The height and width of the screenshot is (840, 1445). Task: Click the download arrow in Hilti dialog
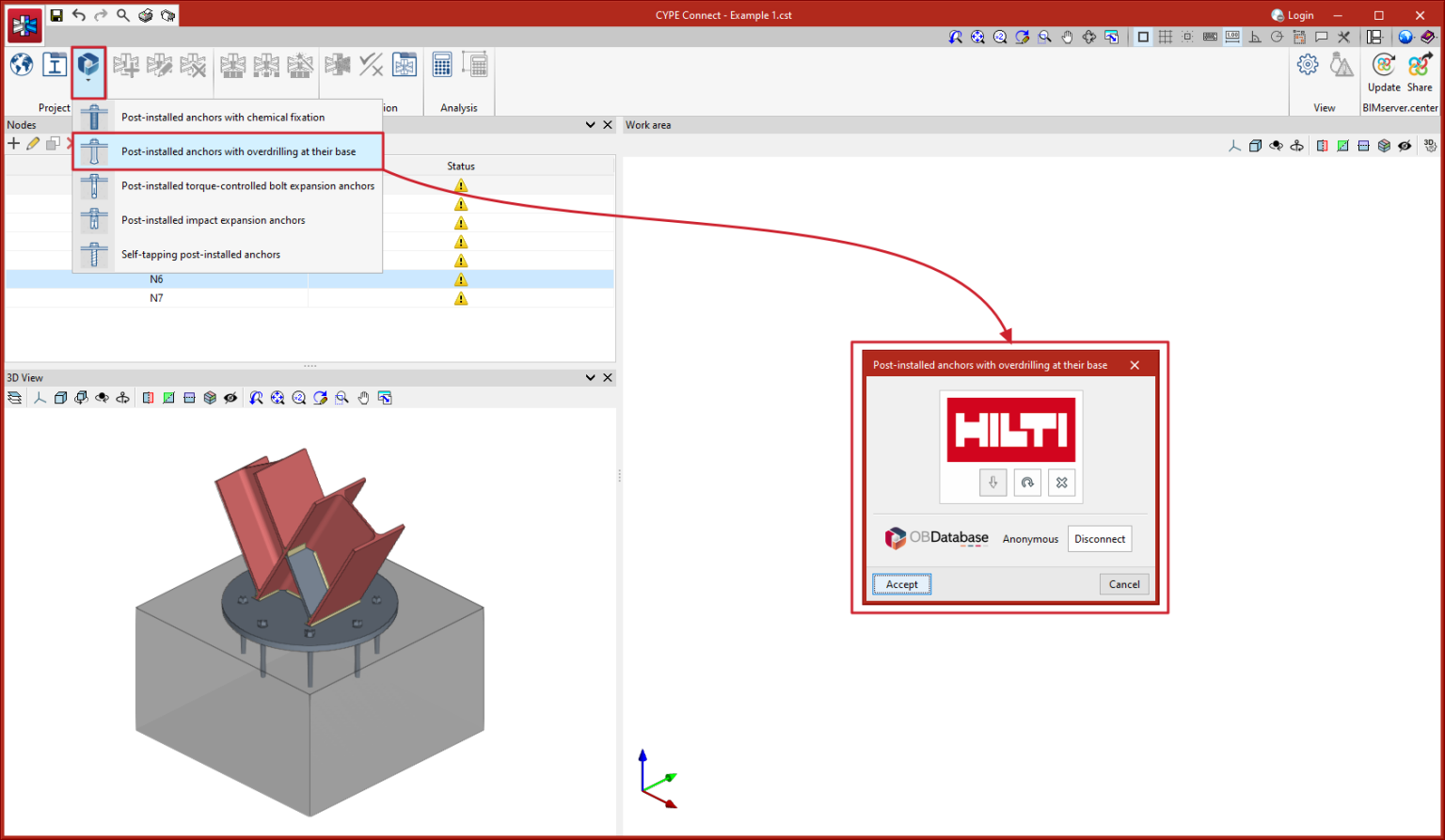click(x=992, y=483)
